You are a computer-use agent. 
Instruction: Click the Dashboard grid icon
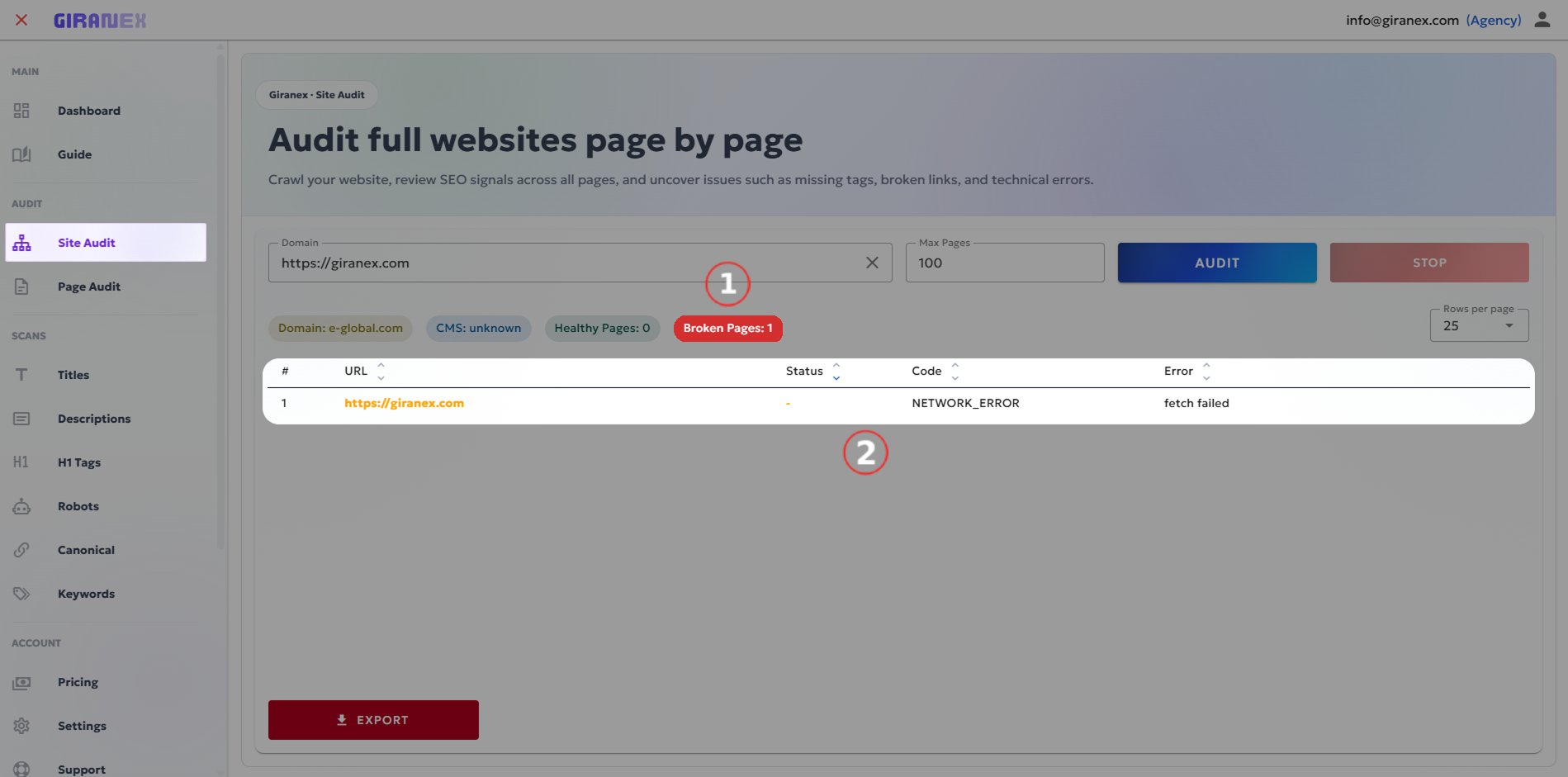(x=21, y=111)
